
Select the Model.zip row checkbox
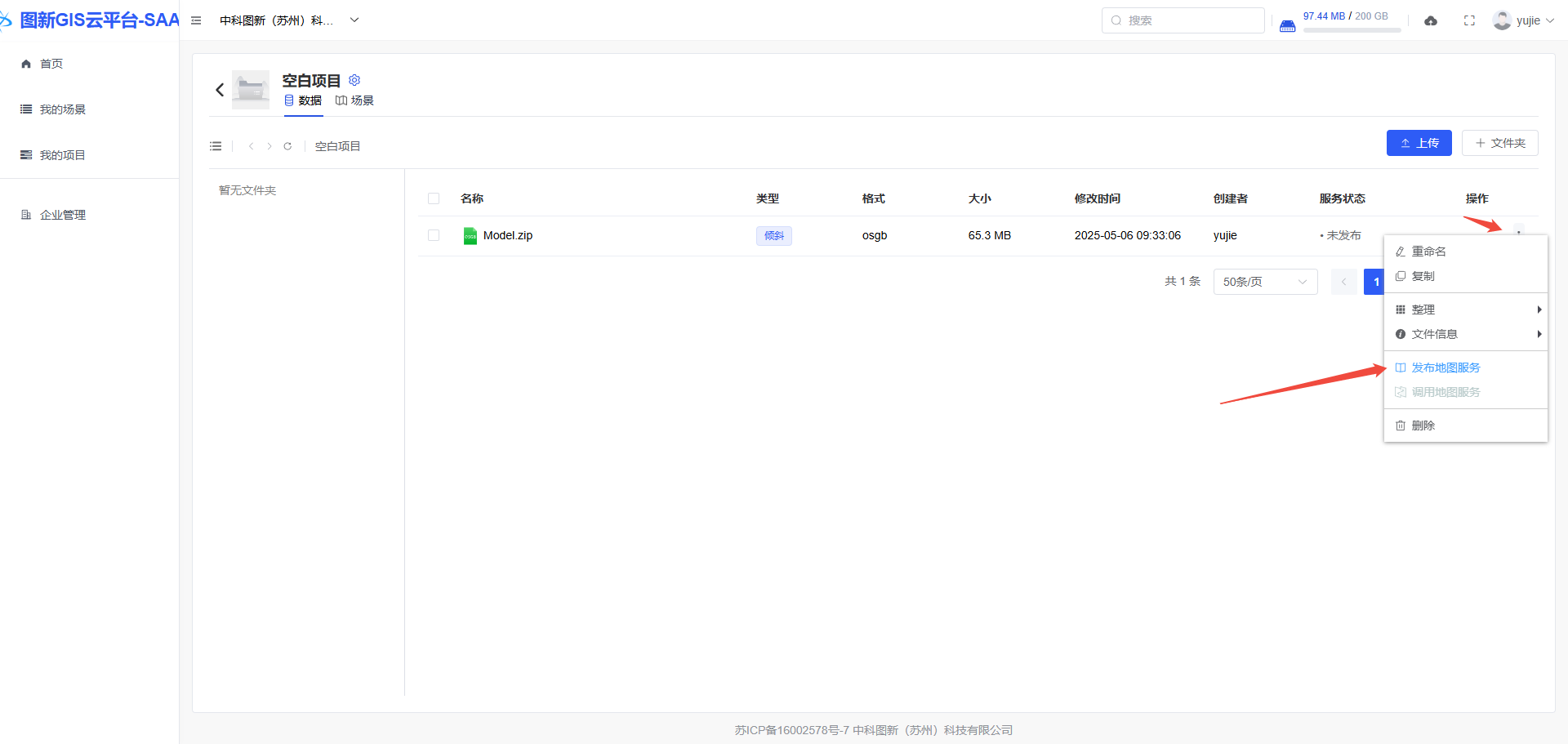click(434, 235)
